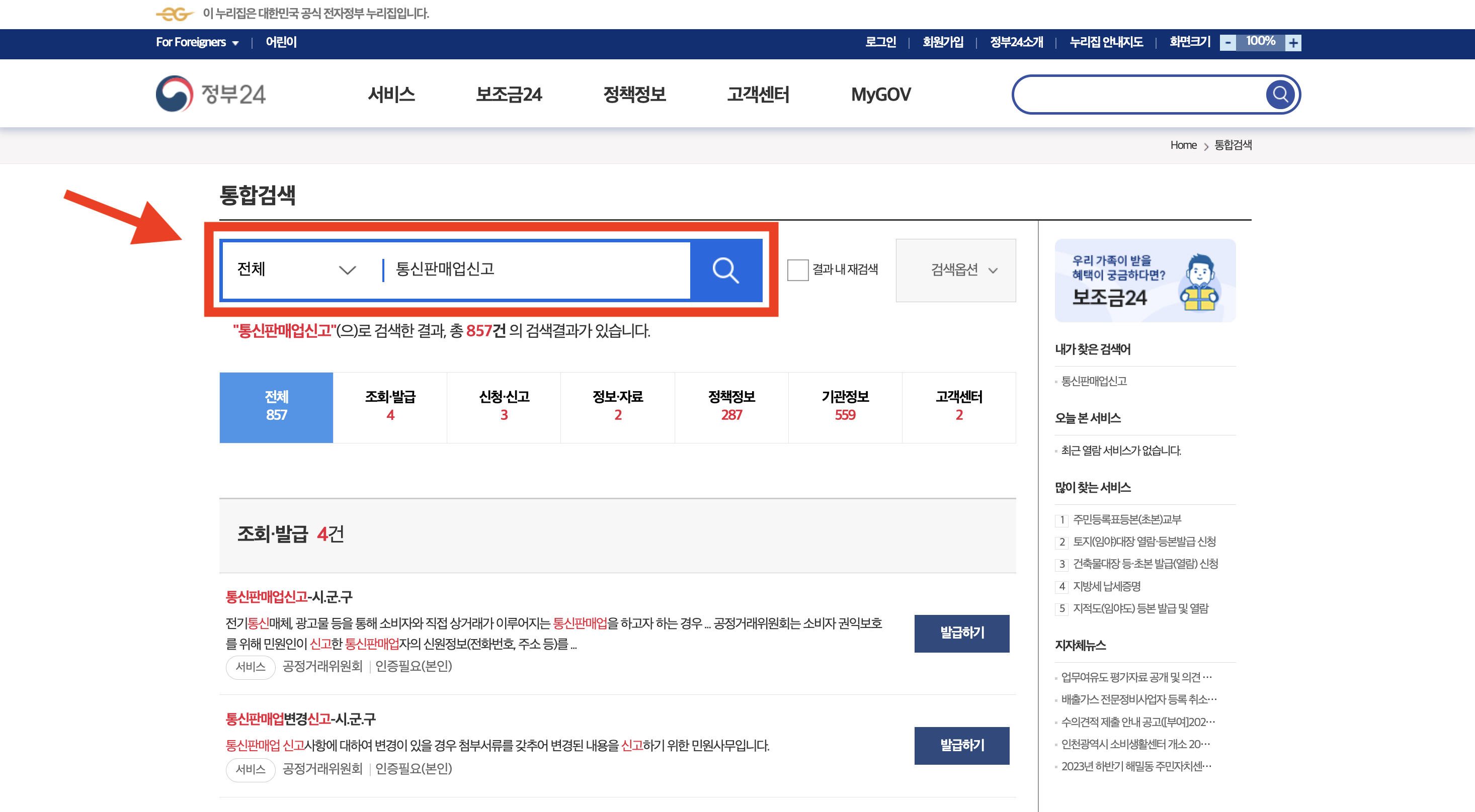
Task: Click the header search magnifier icon
Action: click(1280, 94)
